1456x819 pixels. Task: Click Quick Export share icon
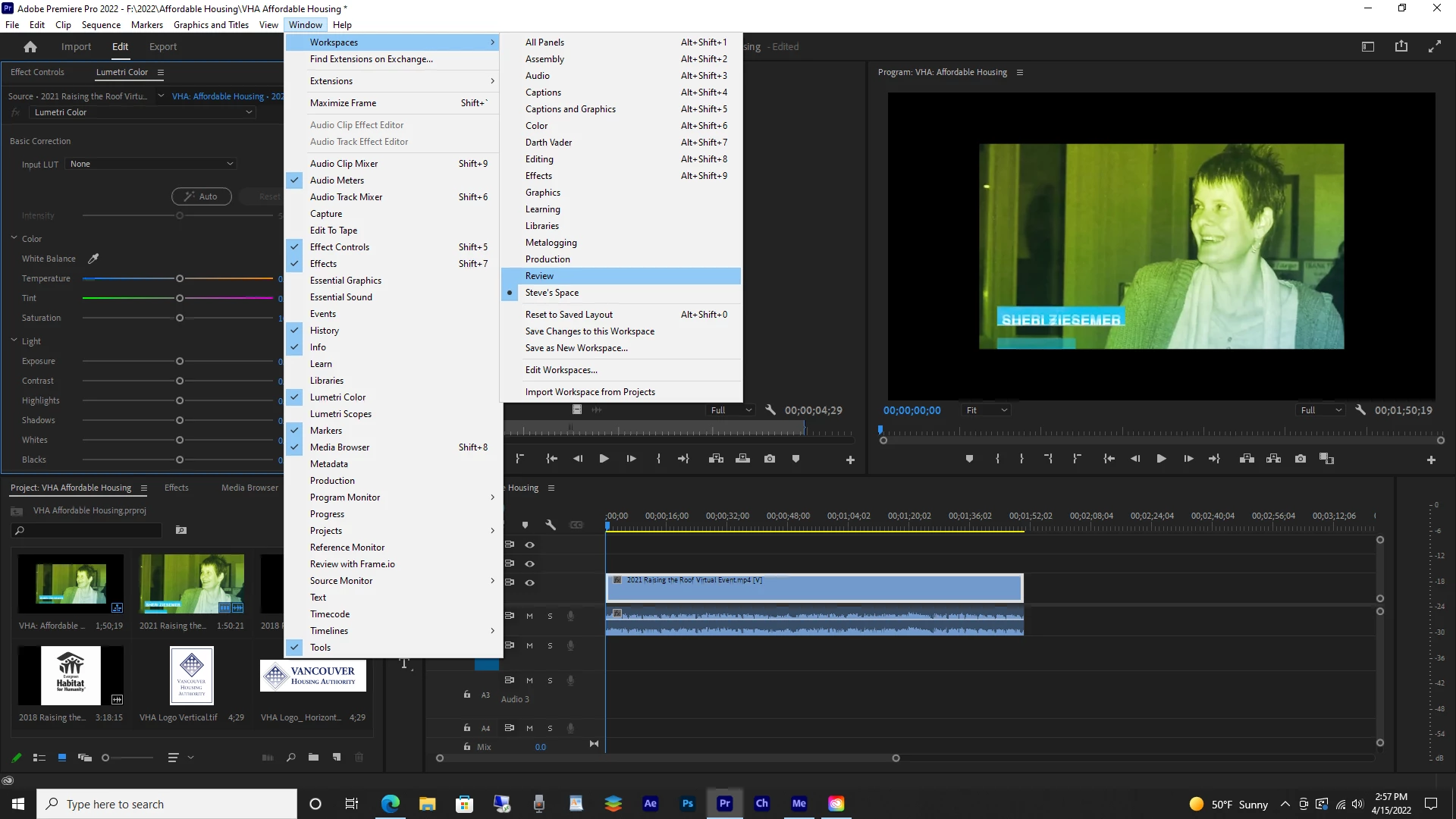tap(1401, 46)
